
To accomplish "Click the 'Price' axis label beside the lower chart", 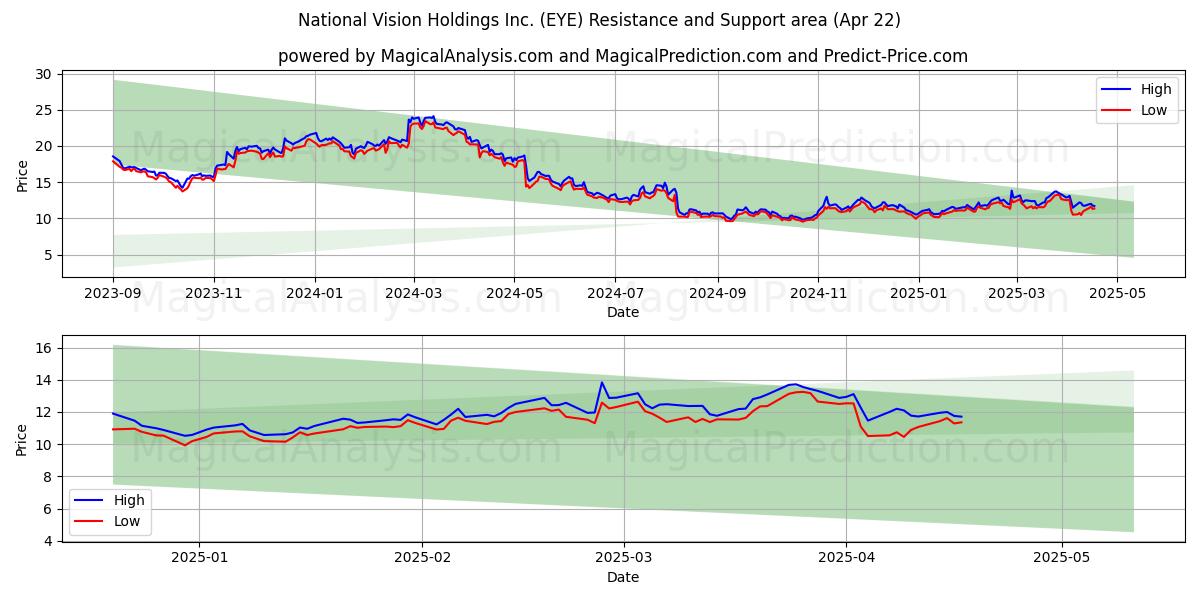I will pyautogui.click(x=22, y=438).
